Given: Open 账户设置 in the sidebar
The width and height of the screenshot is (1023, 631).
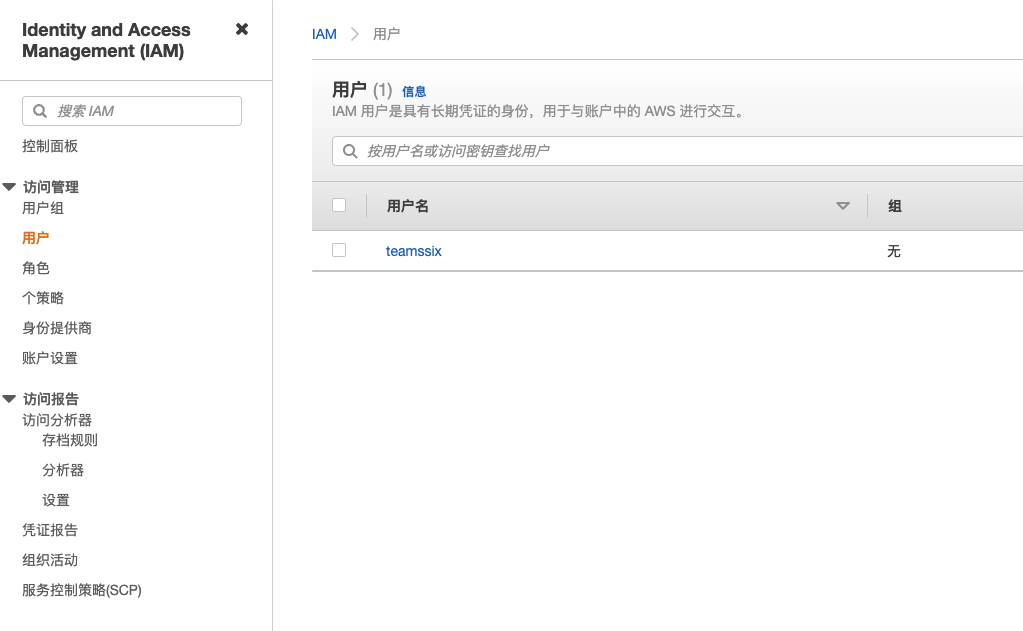Looking at the screenshot, I should (50, 358).
